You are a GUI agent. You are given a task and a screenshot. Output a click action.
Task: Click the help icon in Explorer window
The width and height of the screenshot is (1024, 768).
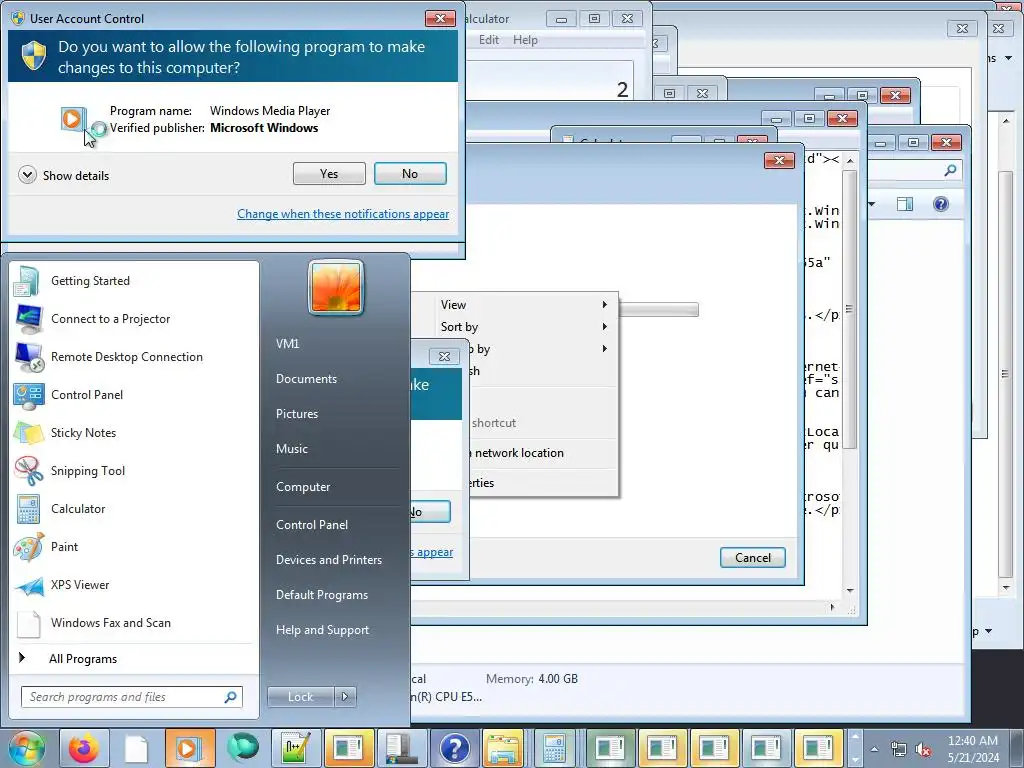940,204
